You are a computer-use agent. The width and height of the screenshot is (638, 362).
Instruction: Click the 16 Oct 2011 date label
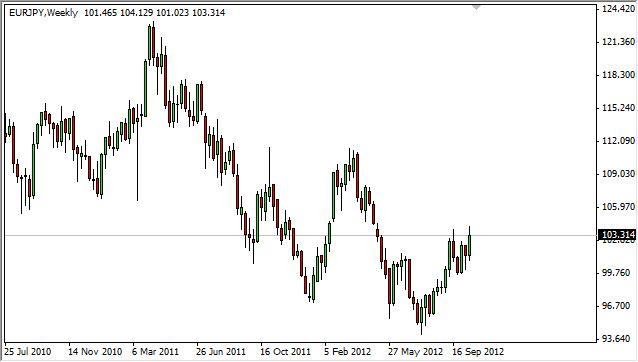point(285,351)
